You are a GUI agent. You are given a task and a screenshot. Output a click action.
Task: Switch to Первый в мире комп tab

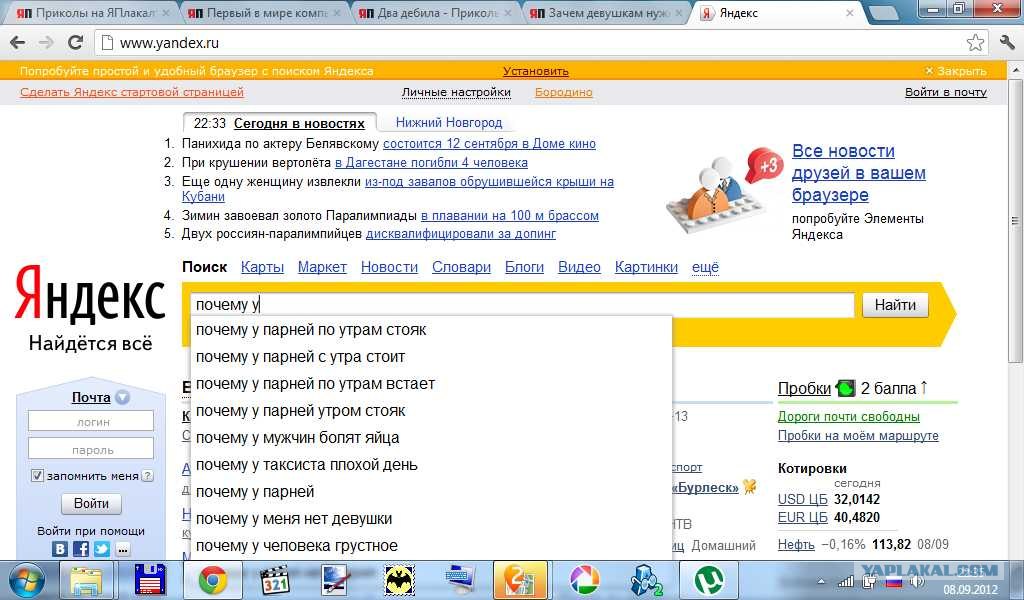click(263, 12)
